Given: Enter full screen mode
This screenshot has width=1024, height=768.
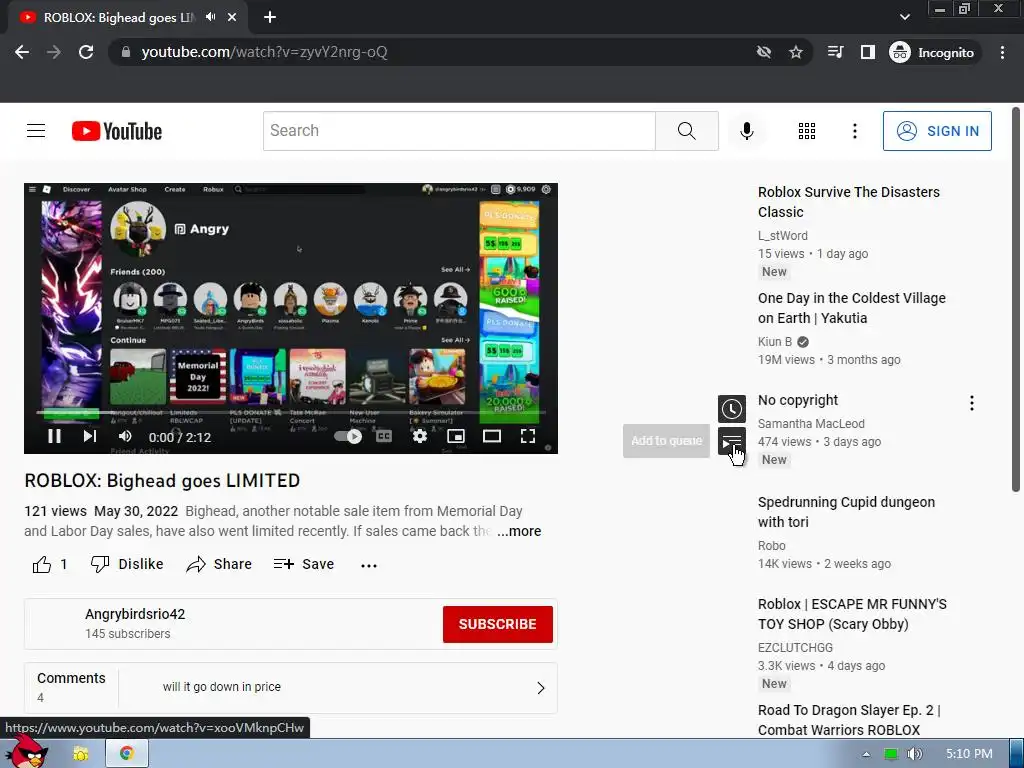Looking at the screenshot, I should pos(528,436).
